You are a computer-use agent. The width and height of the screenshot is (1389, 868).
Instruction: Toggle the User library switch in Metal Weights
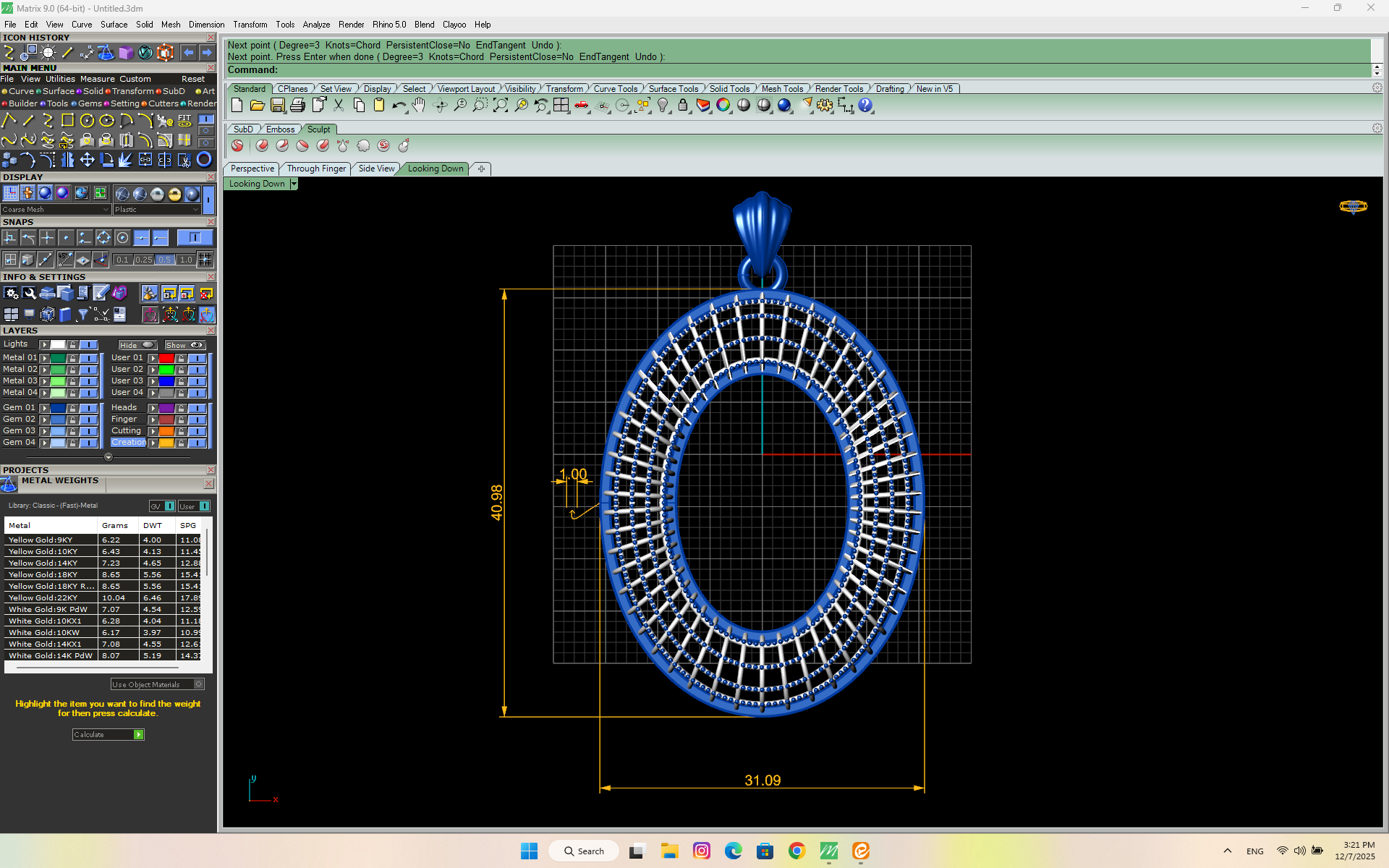204,506
